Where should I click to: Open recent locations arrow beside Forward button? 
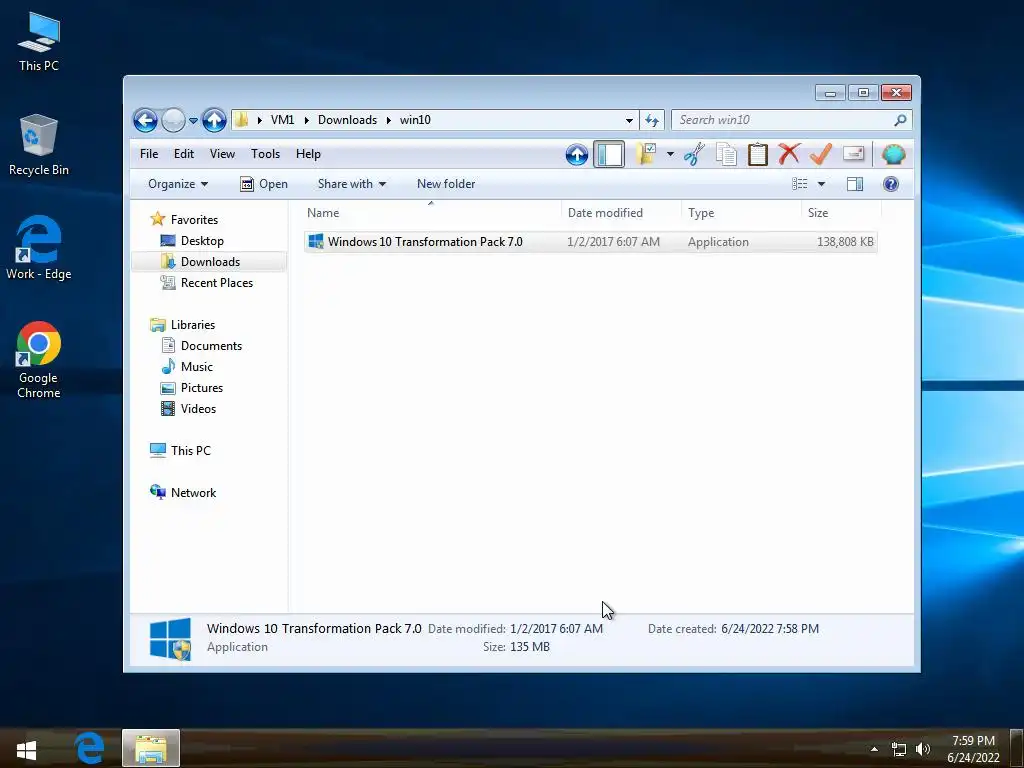[x=193, y=121]
